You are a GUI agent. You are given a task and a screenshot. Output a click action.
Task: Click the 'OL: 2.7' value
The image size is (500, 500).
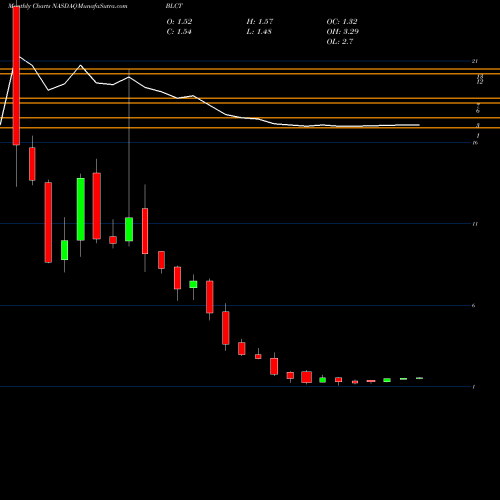340,42
